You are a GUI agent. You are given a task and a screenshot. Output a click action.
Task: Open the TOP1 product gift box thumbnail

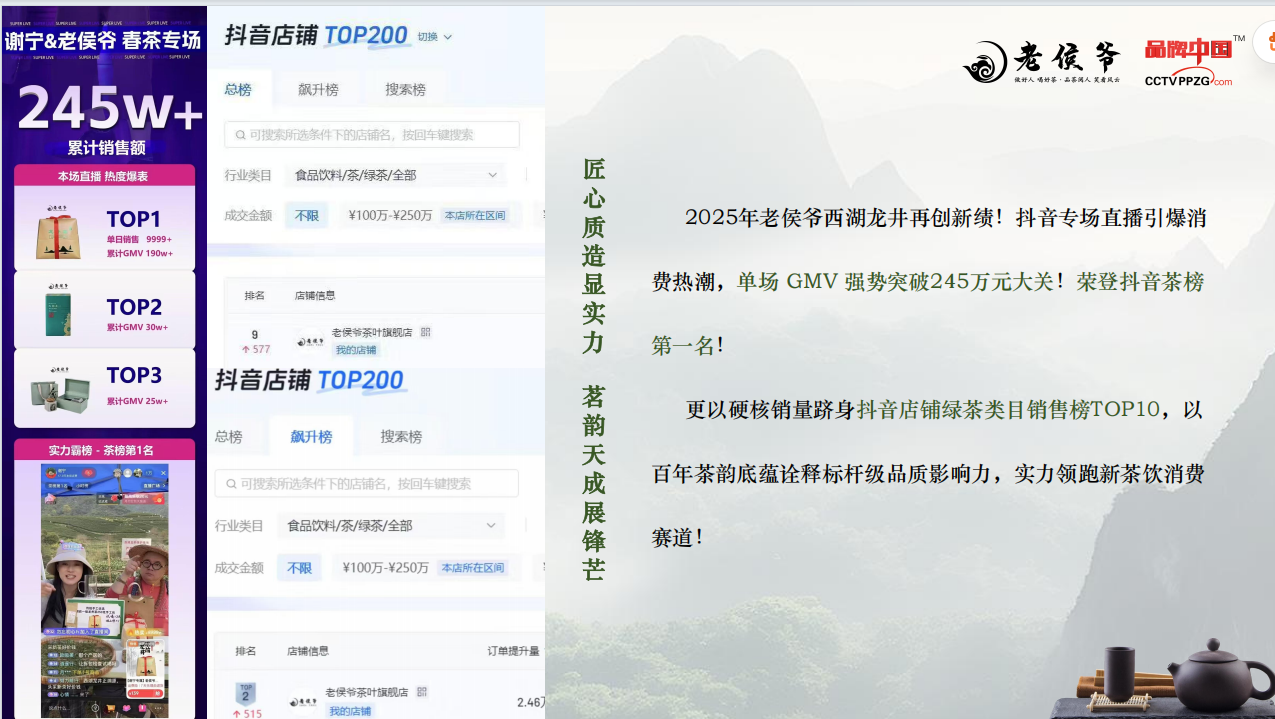[x=57, y=233]
